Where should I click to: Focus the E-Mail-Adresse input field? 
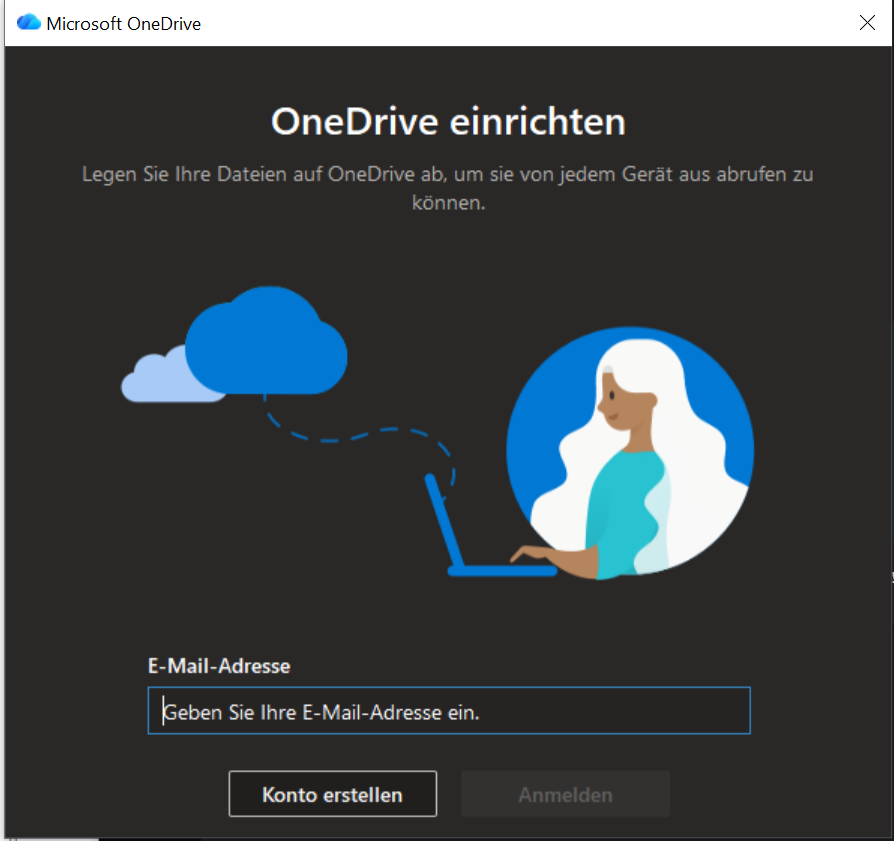(x=449, y=710)
